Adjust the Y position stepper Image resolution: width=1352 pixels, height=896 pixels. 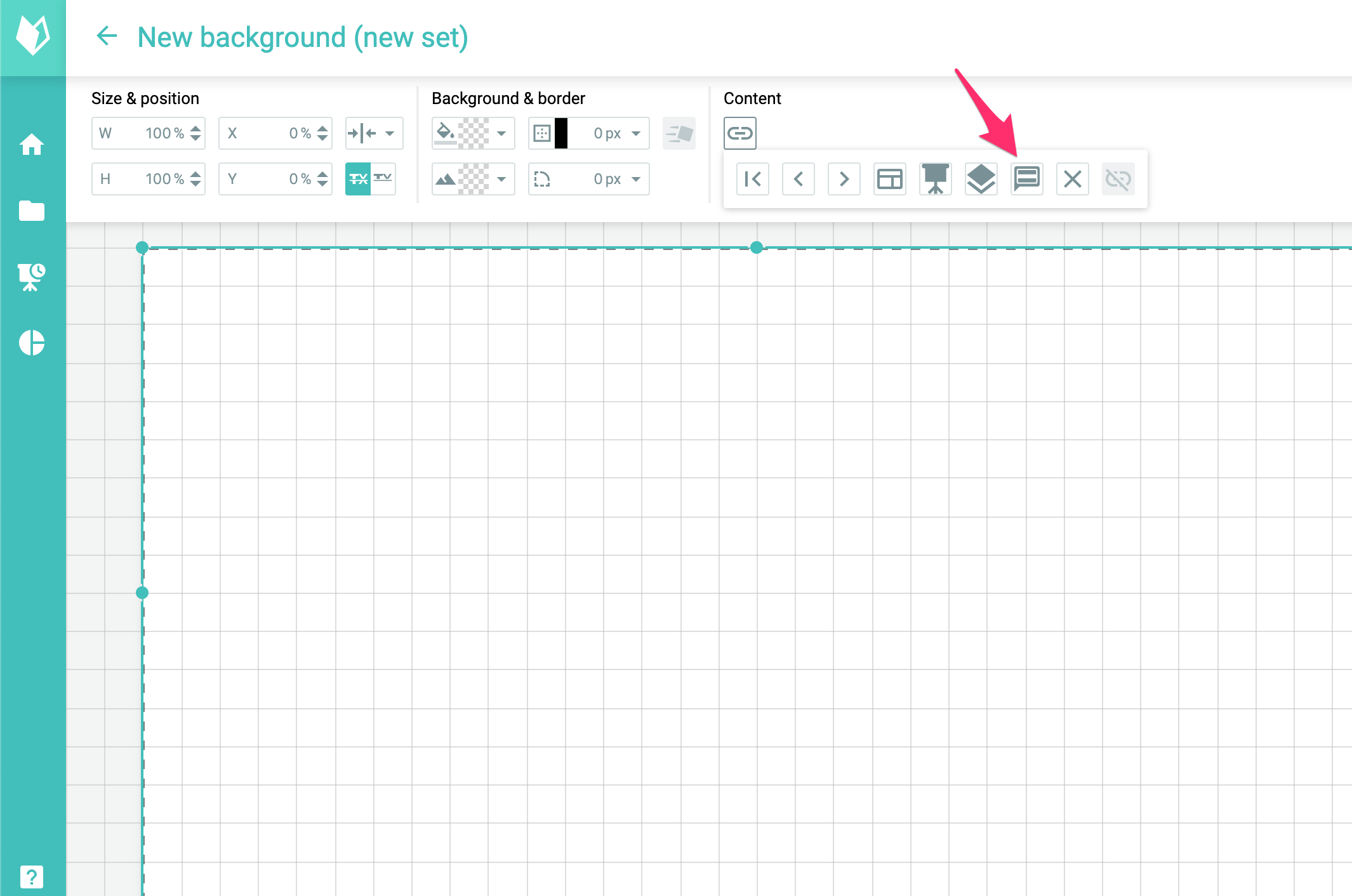(322, 179)
